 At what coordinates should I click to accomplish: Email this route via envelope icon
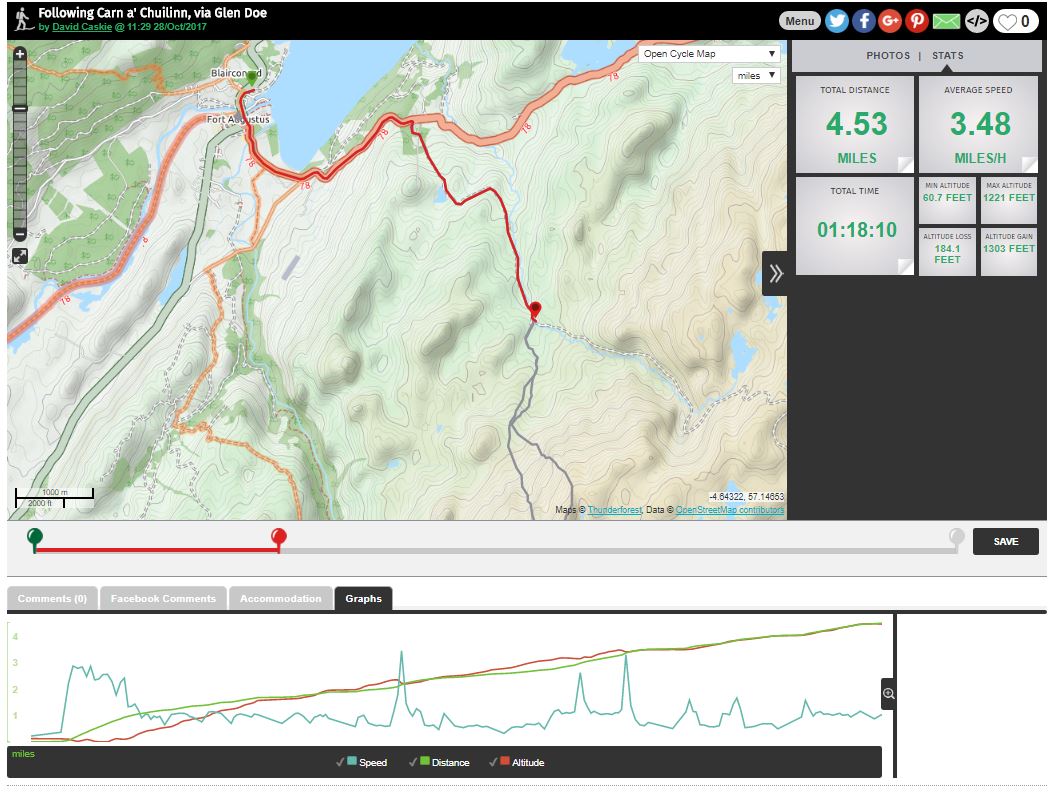coord(946,21)
